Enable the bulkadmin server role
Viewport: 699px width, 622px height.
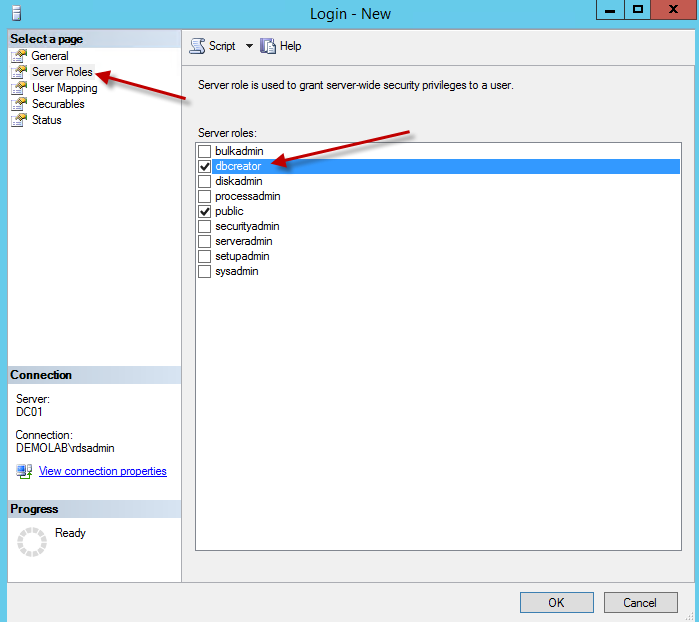coord(205,151)
